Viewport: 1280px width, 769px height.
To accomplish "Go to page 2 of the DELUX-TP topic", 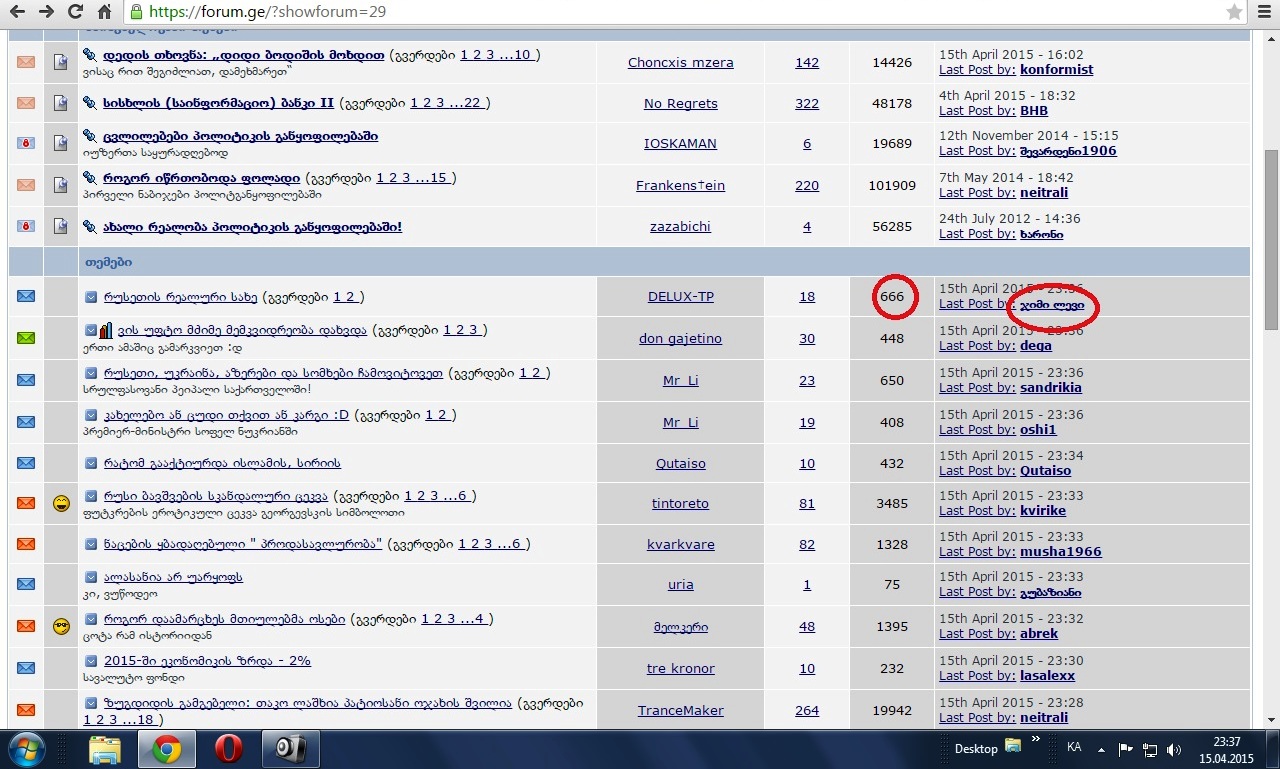I will click(x=350, y=297).
